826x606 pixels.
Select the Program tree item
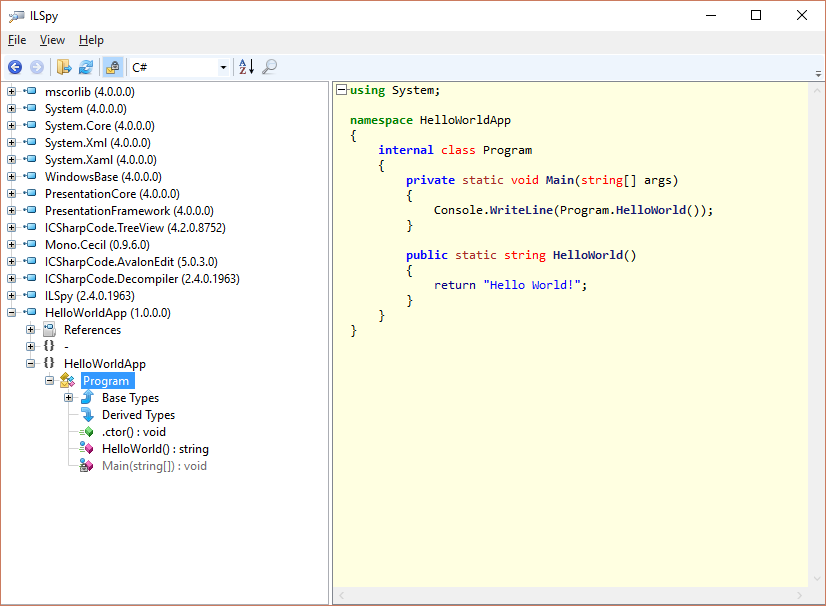[x=106, y=380]
